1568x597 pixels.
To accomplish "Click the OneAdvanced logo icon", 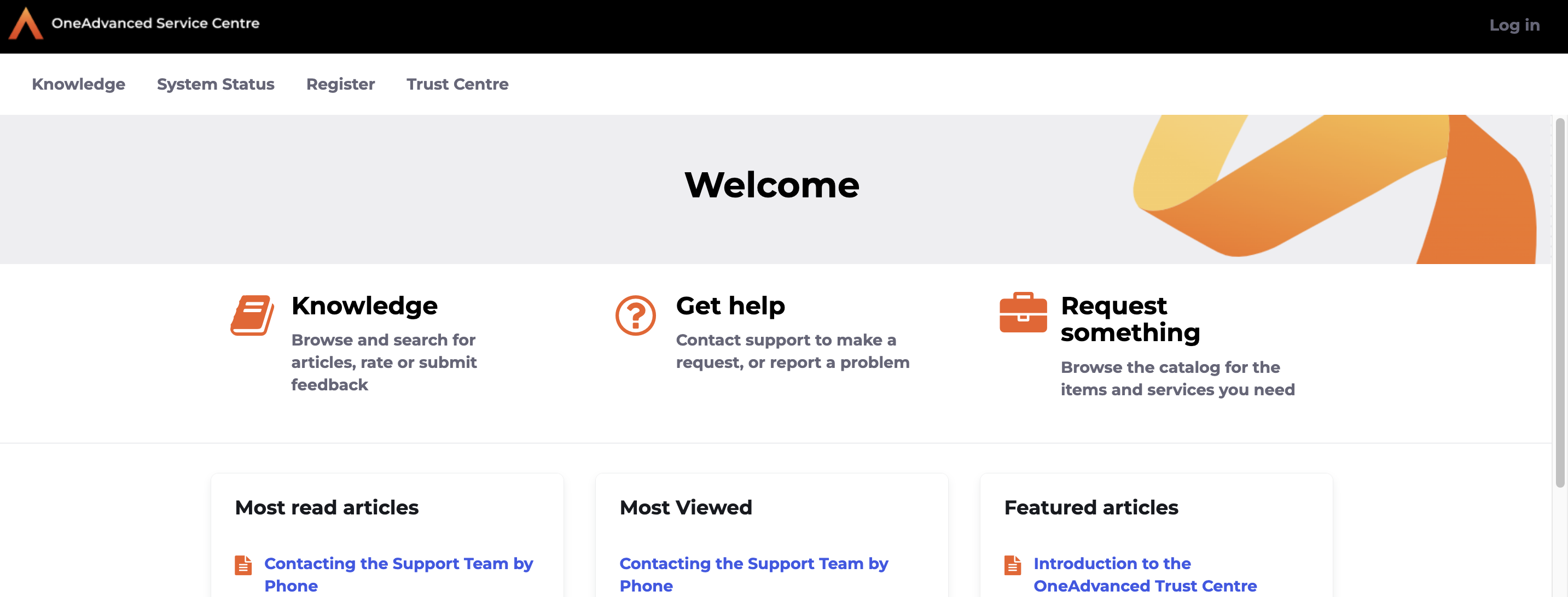I will tap(26, 23).
